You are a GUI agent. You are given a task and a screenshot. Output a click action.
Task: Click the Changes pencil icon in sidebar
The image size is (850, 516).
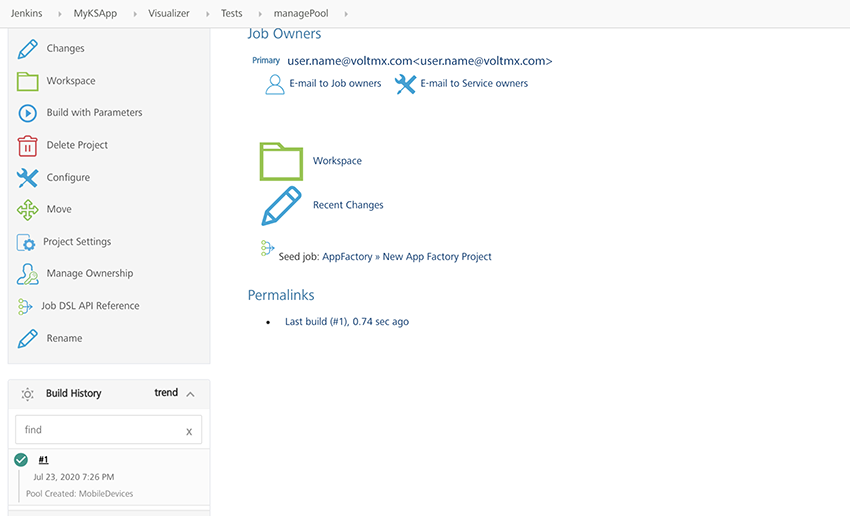pyautogui.click(x=28, y=49)
